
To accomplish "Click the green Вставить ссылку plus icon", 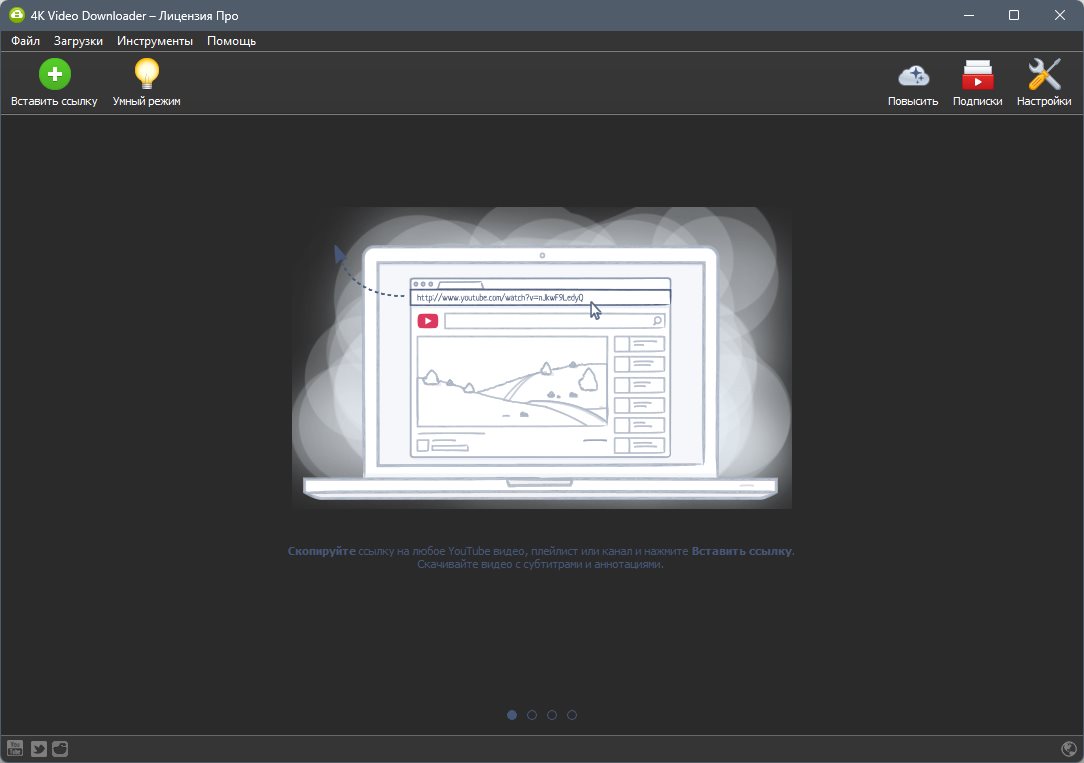I will click(x=55, y=74).
